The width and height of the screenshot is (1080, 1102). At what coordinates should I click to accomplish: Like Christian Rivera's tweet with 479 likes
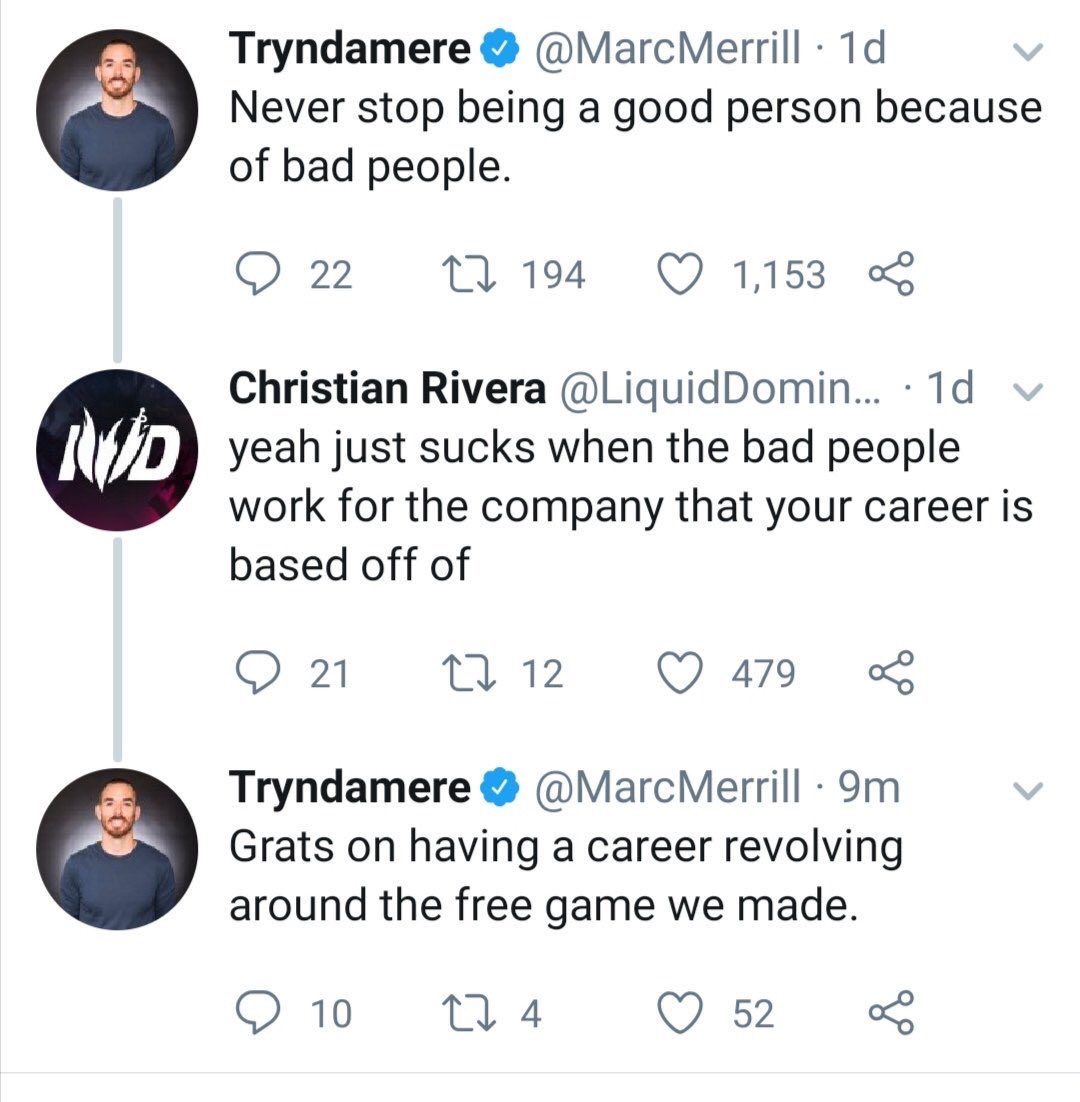(x=679, y=673)
